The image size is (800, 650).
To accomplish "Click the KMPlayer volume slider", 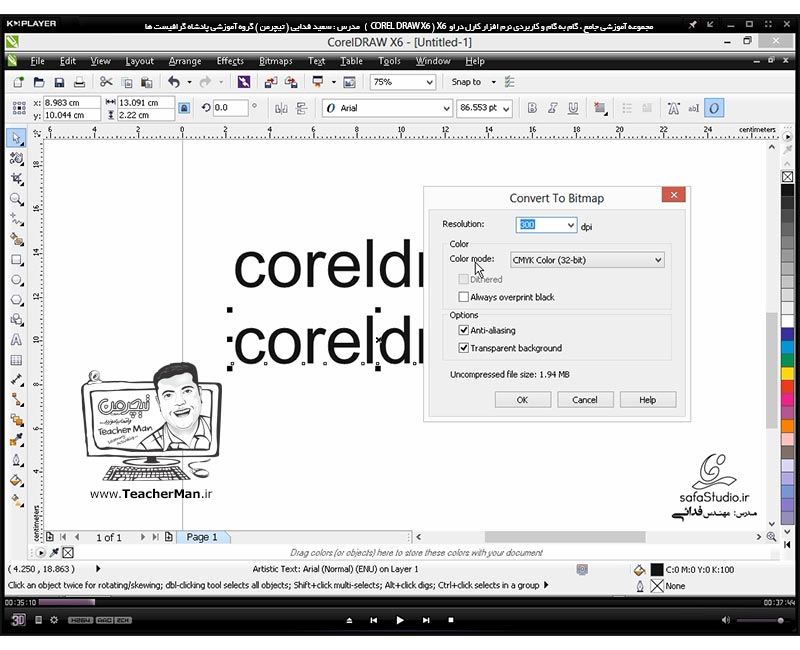I will 760,620.
